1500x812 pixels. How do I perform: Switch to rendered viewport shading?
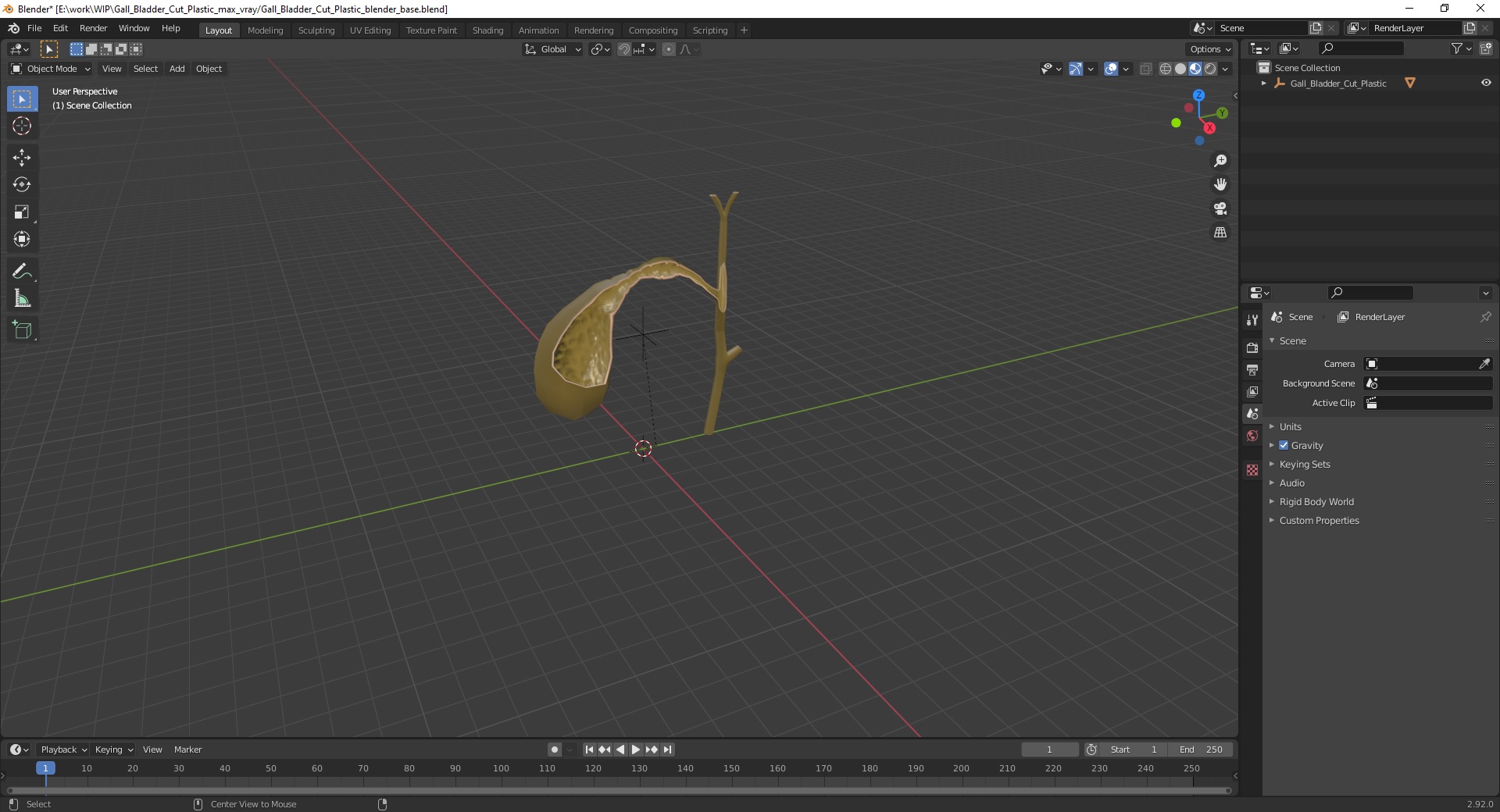tap(1210, 69)
